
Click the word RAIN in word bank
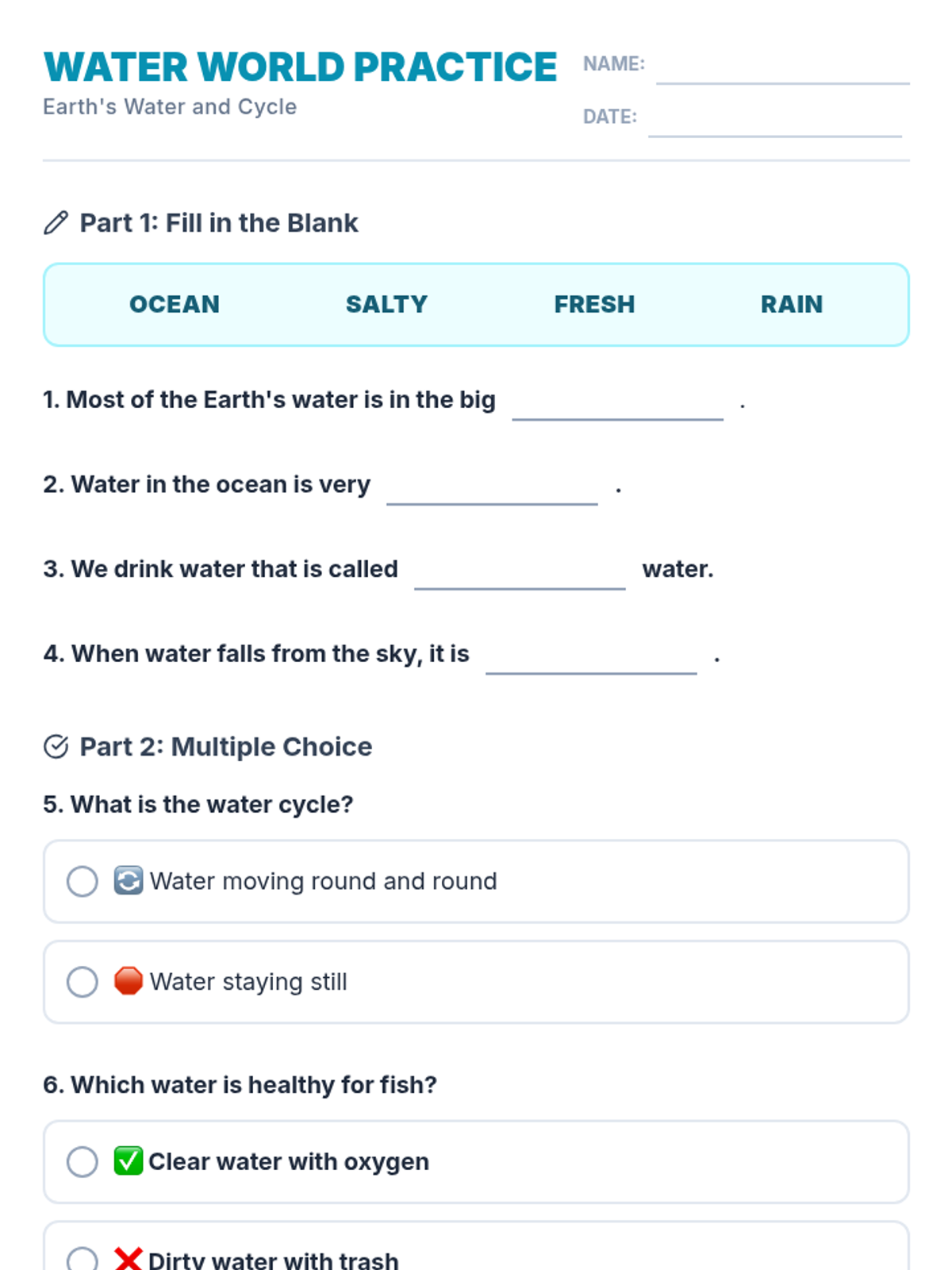pos(791,305)
